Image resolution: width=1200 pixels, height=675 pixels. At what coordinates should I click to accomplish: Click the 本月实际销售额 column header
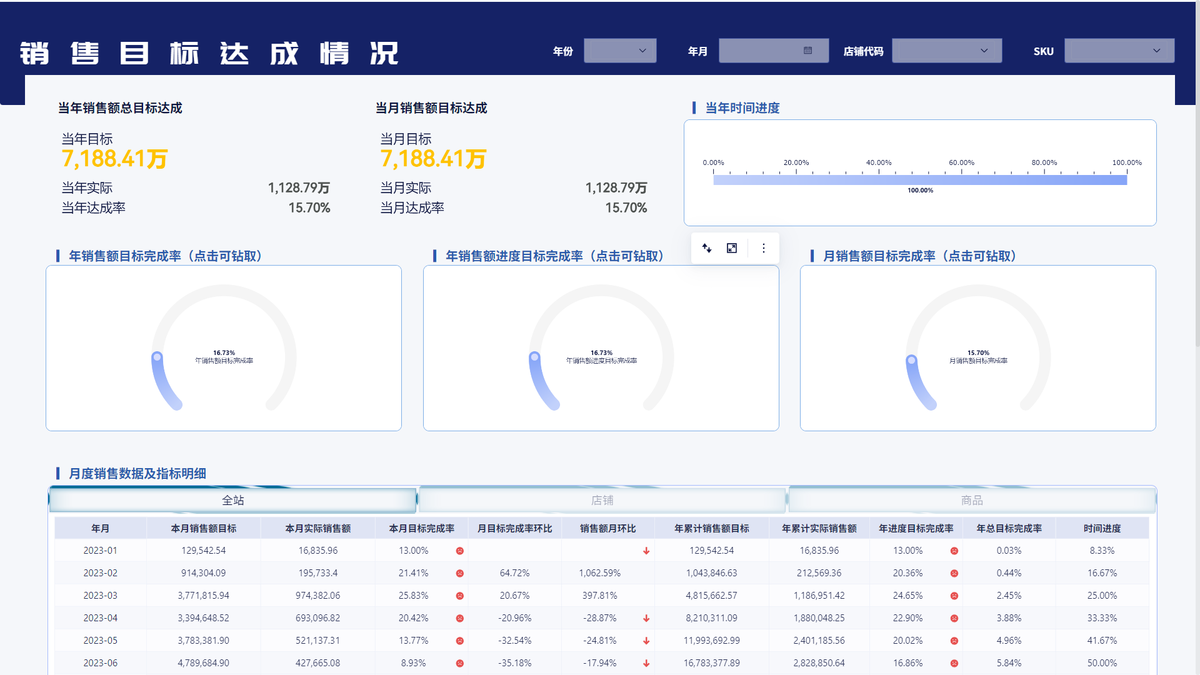click(318, 528)
